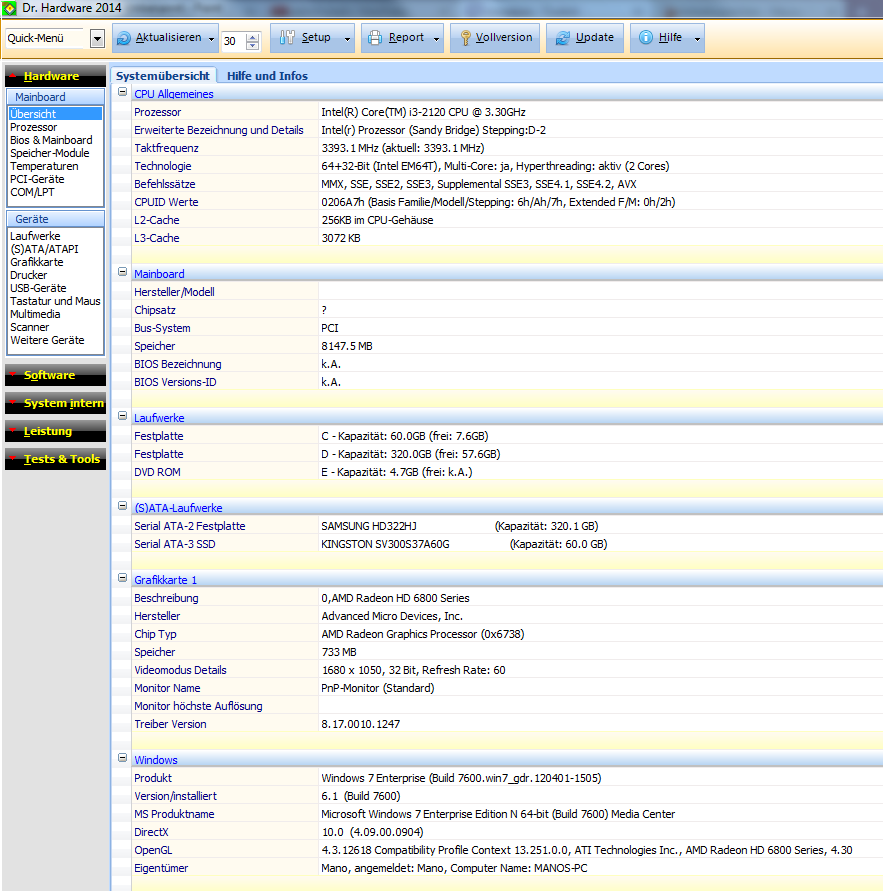Select Grafikkarte in the Geräte list
This screenshot has height=891, width=883.
37,262
